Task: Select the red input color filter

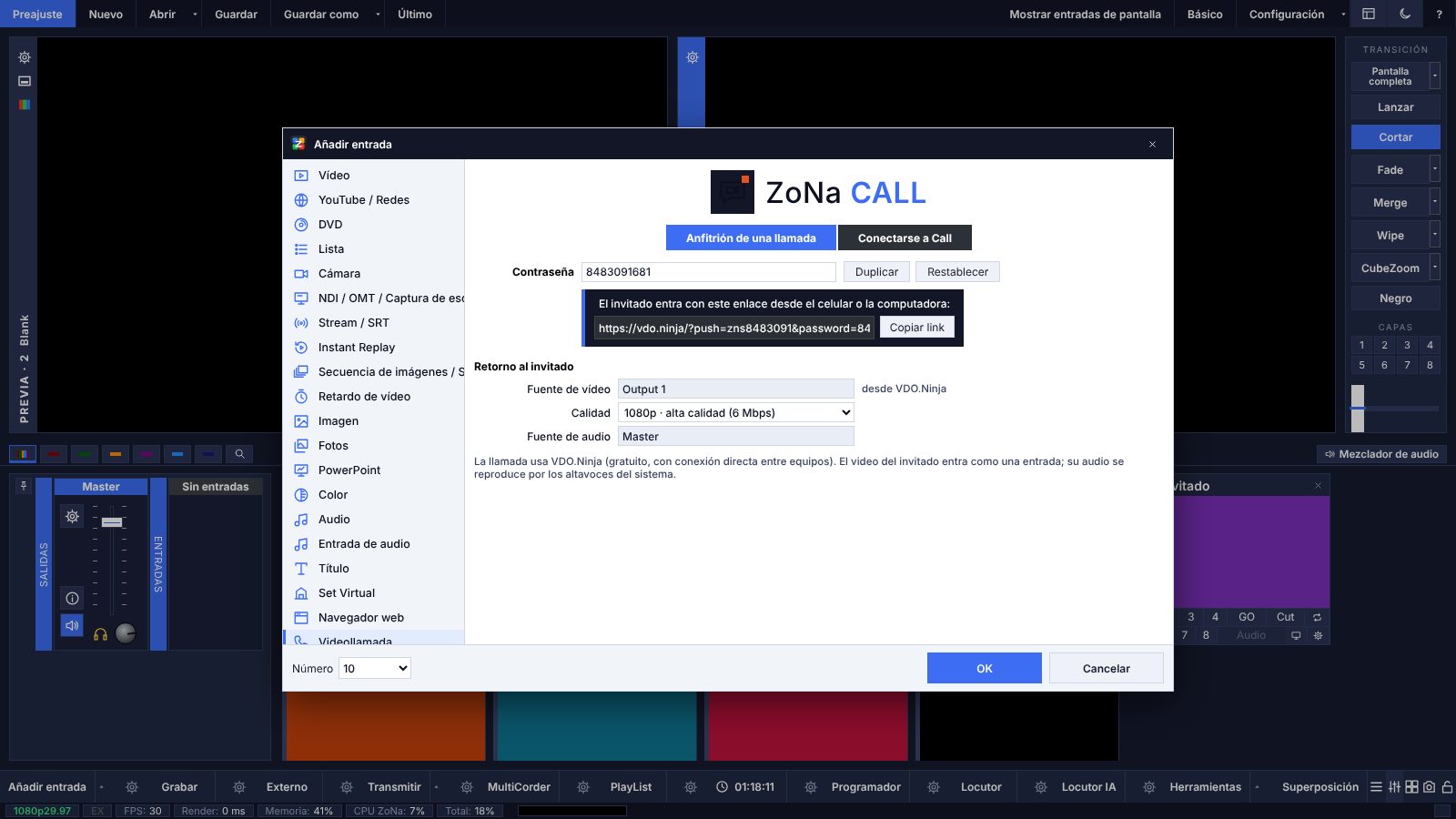Action: point(54,453)
